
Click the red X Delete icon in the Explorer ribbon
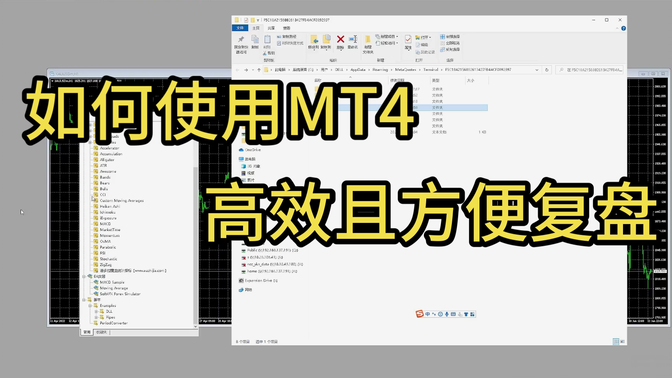coord(340,39)
